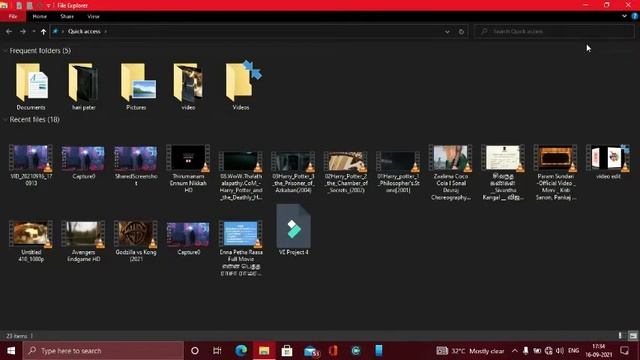Open the File menu tab
This screenshot has width=640, height=360.
pos(13,16)
